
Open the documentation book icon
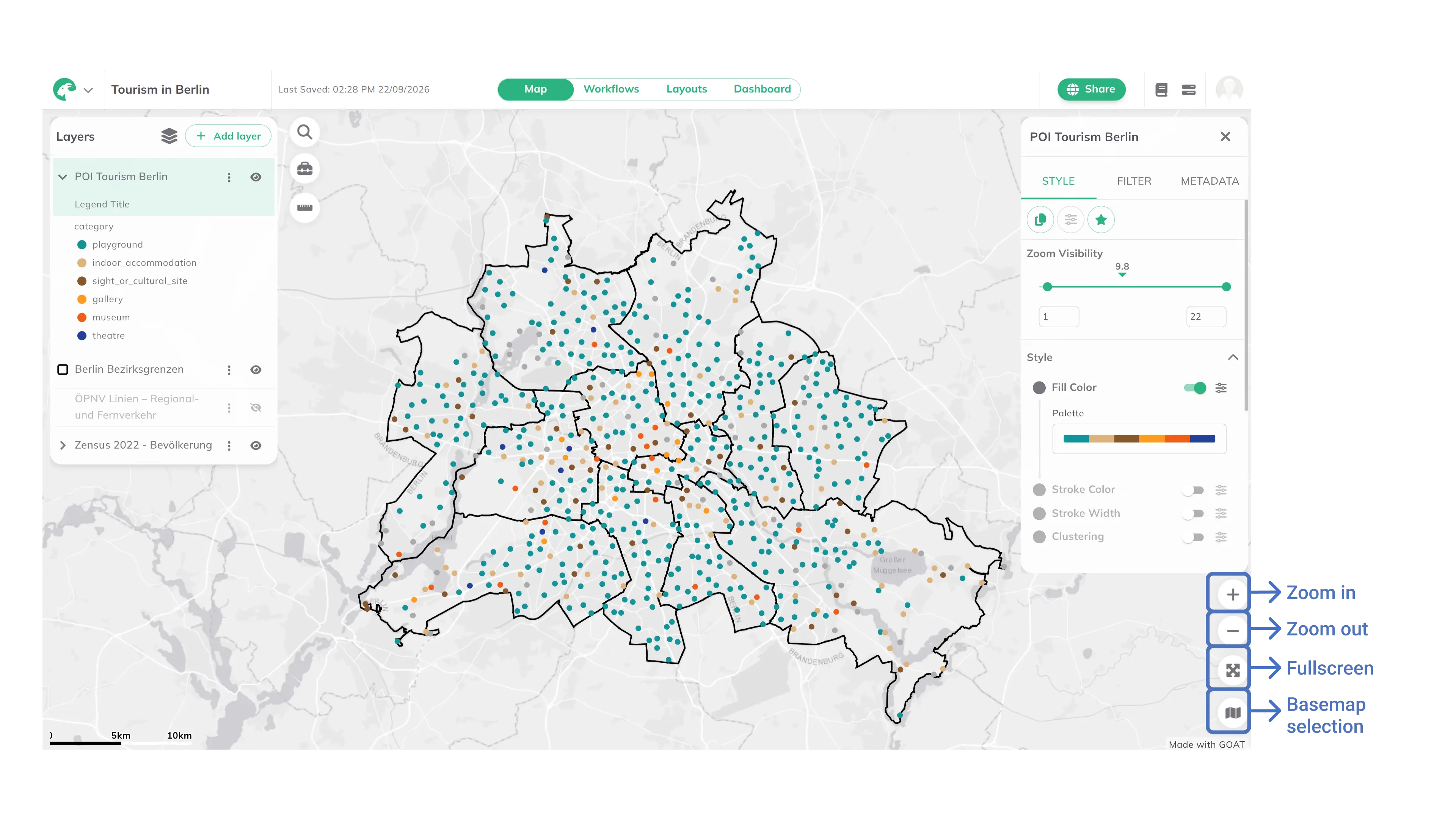point(1161,89)
